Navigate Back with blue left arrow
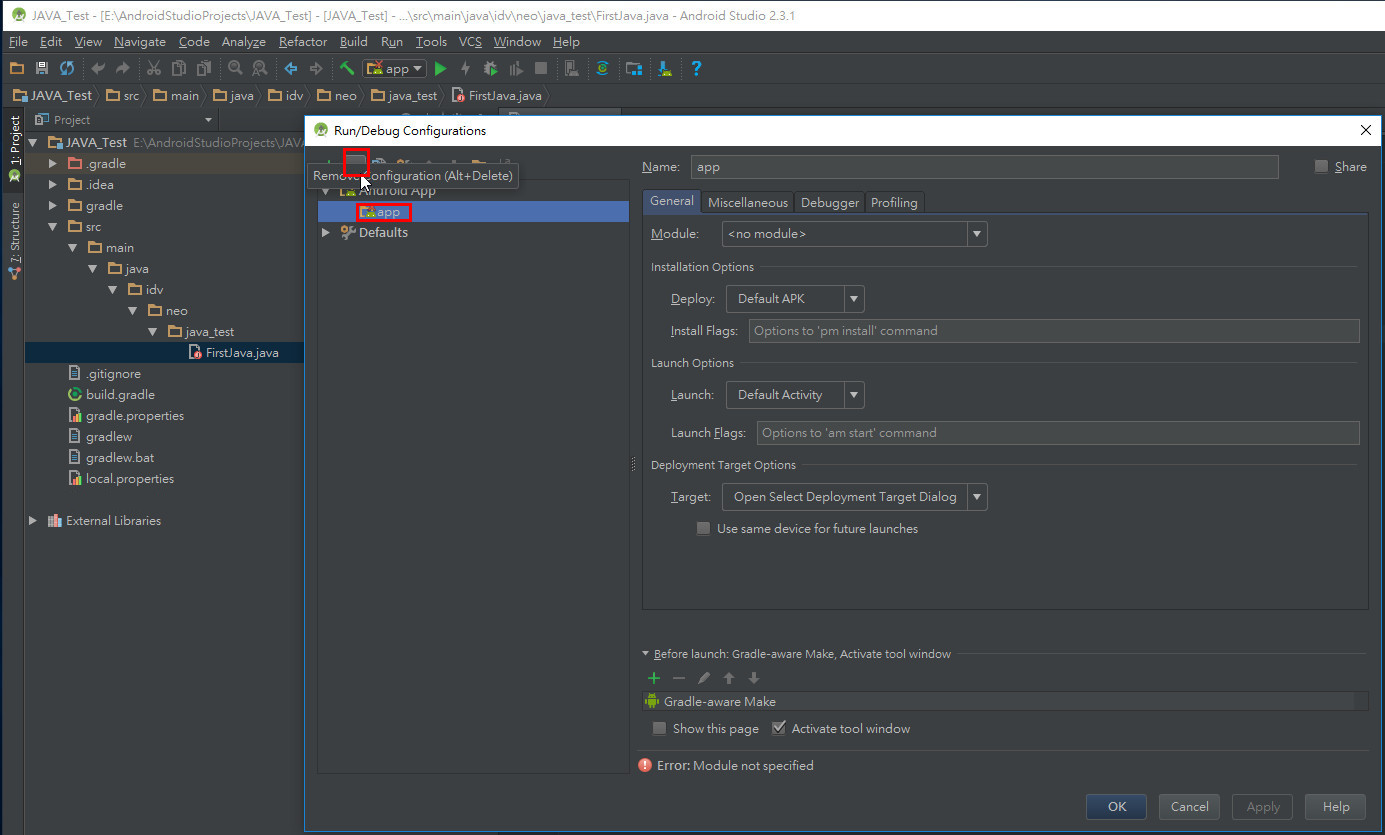This screenshot has height=835, width=1385. coord(291,68)
